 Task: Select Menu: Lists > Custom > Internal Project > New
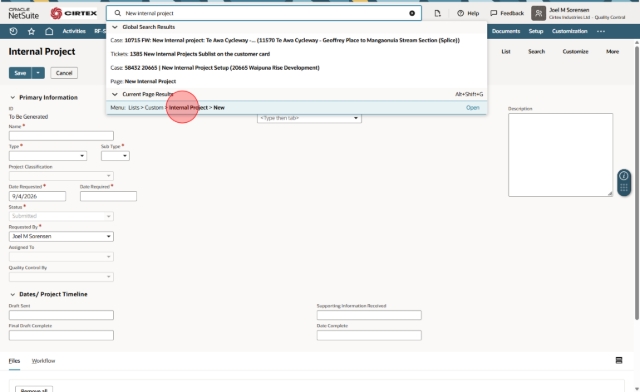pyautogui.click(x=296, y=107)
